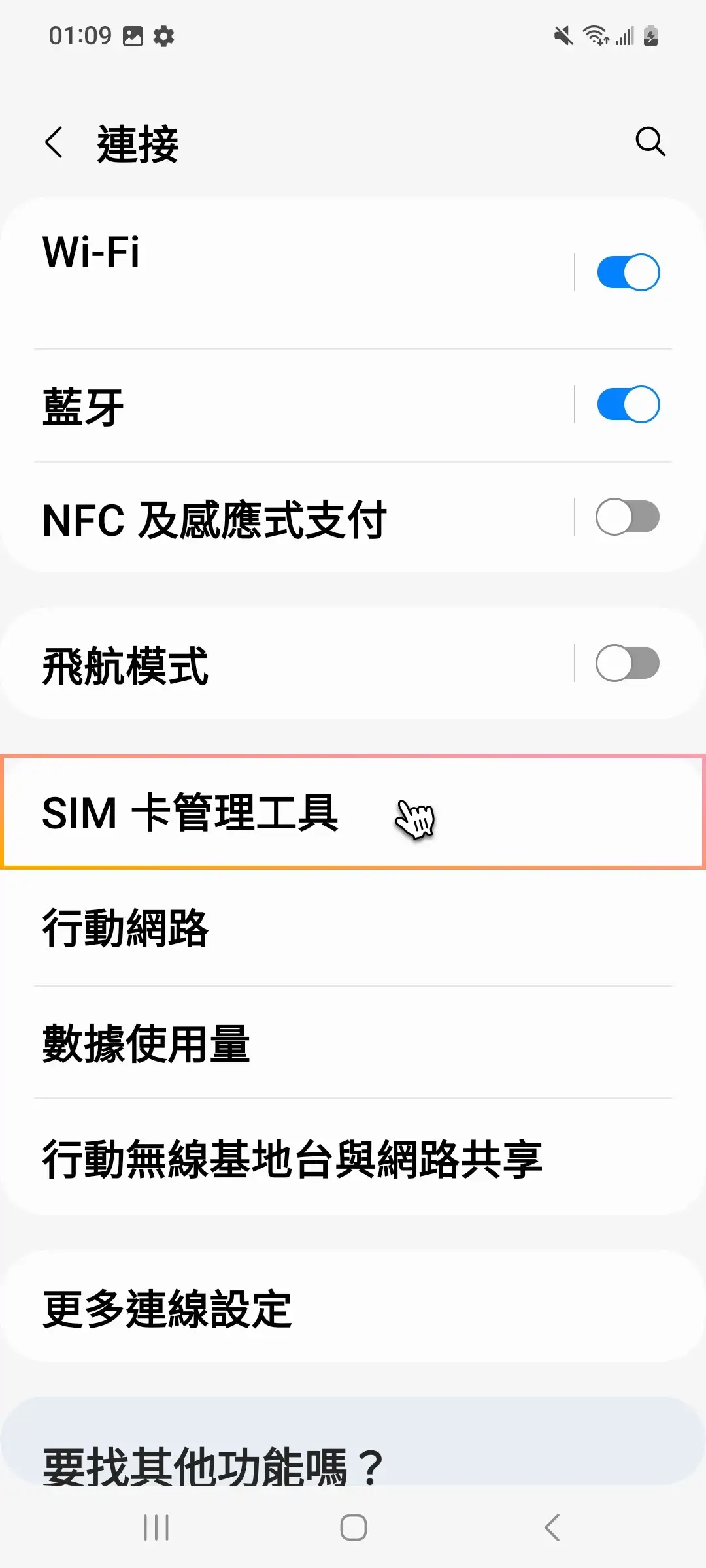Tap the back arrow beside 連接
The height and width of the screenshot is (1568, 706).
tap(55, 142)
